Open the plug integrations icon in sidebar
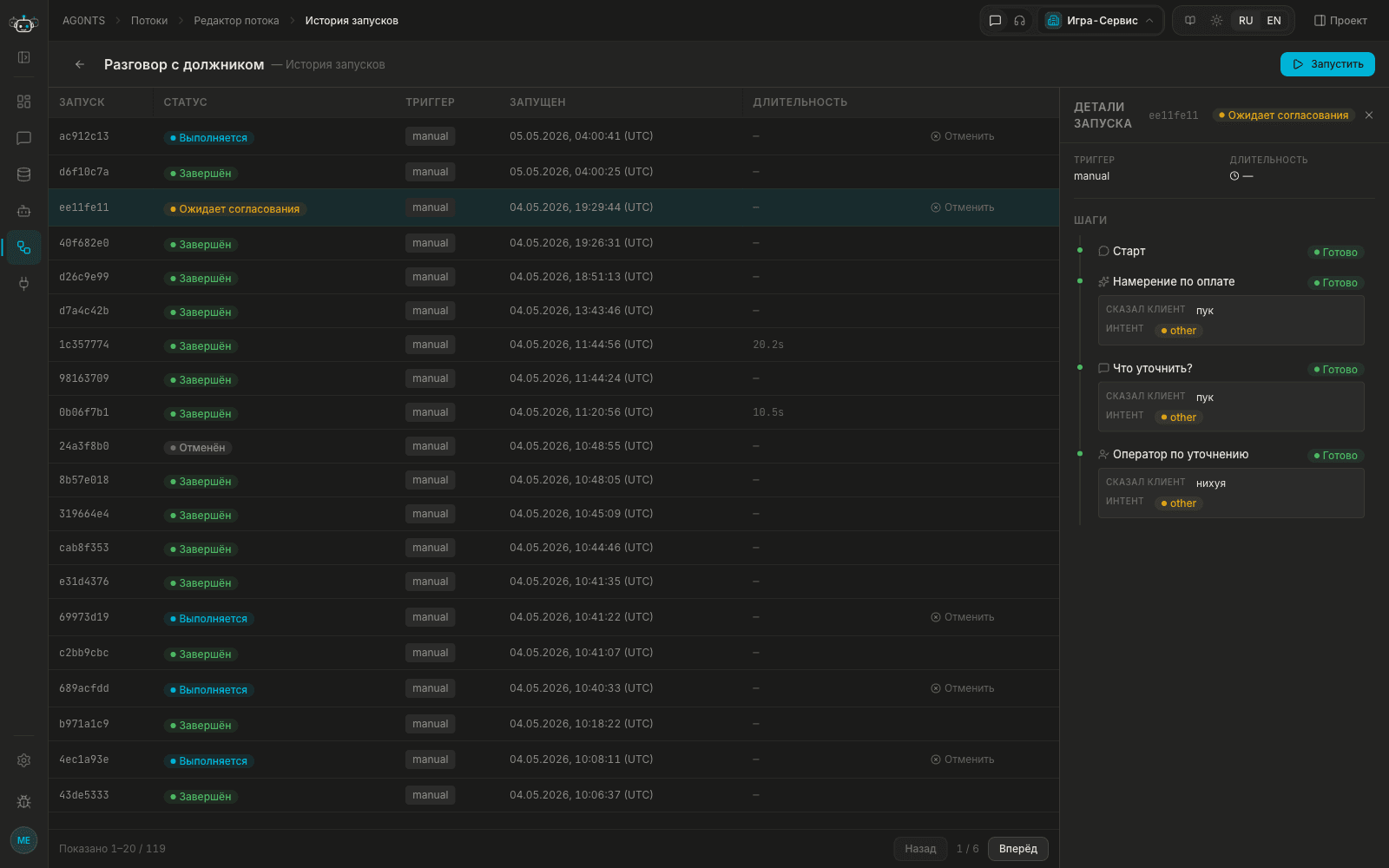This screenshot has width=1389, height=868. (23, 284)
